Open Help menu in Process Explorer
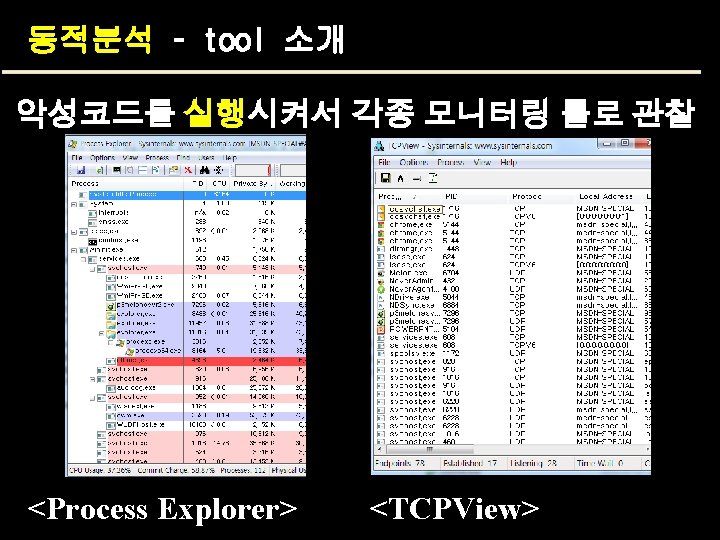This screenshot has width=720, height=540. click(x=230, y=158)
